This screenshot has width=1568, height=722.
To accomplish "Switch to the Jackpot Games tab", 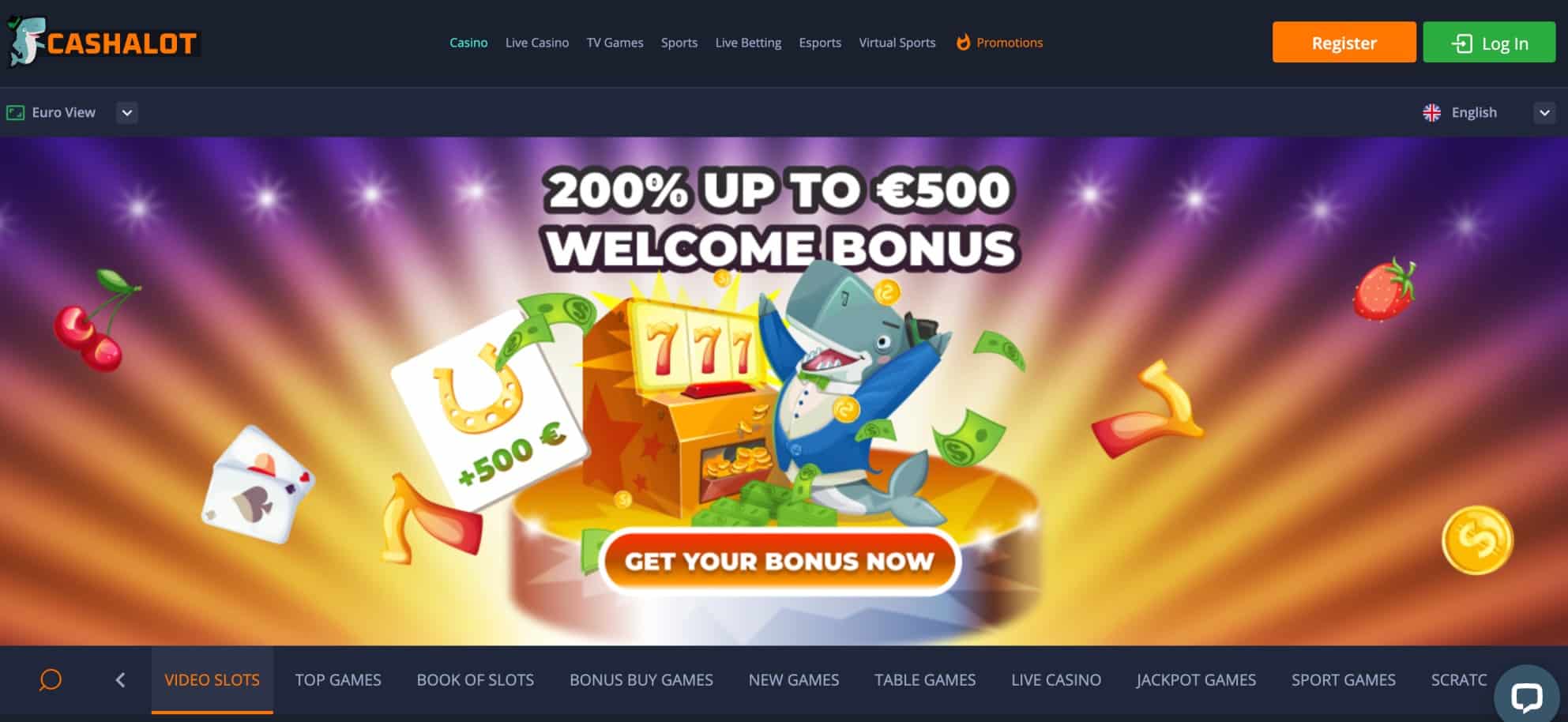I will 1196,679.
